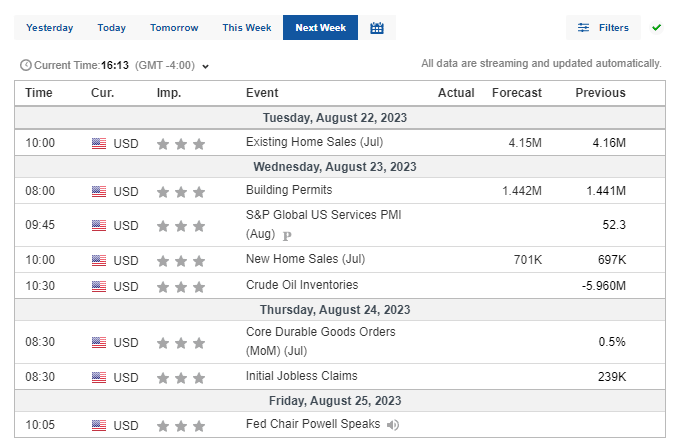
Task: Click US flag in Building Permits row
Action: tap(99, 191)
